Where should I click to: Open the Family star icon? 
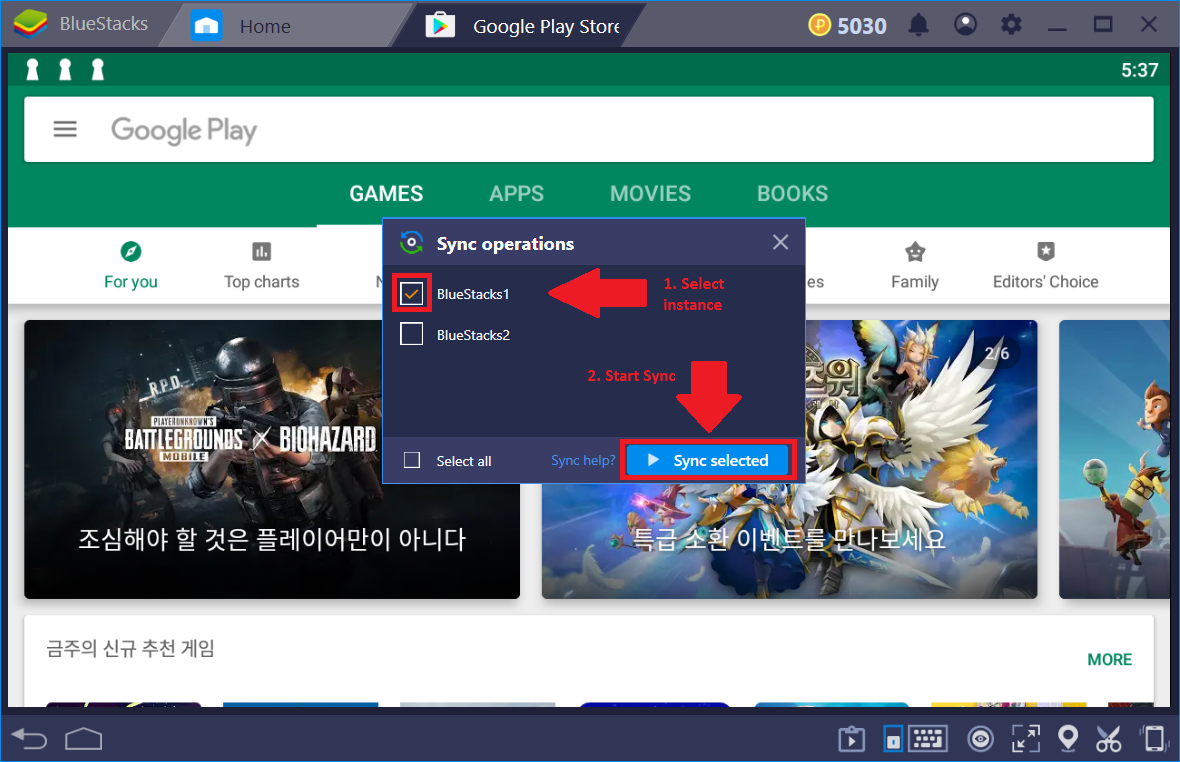(x=914, y=251)
